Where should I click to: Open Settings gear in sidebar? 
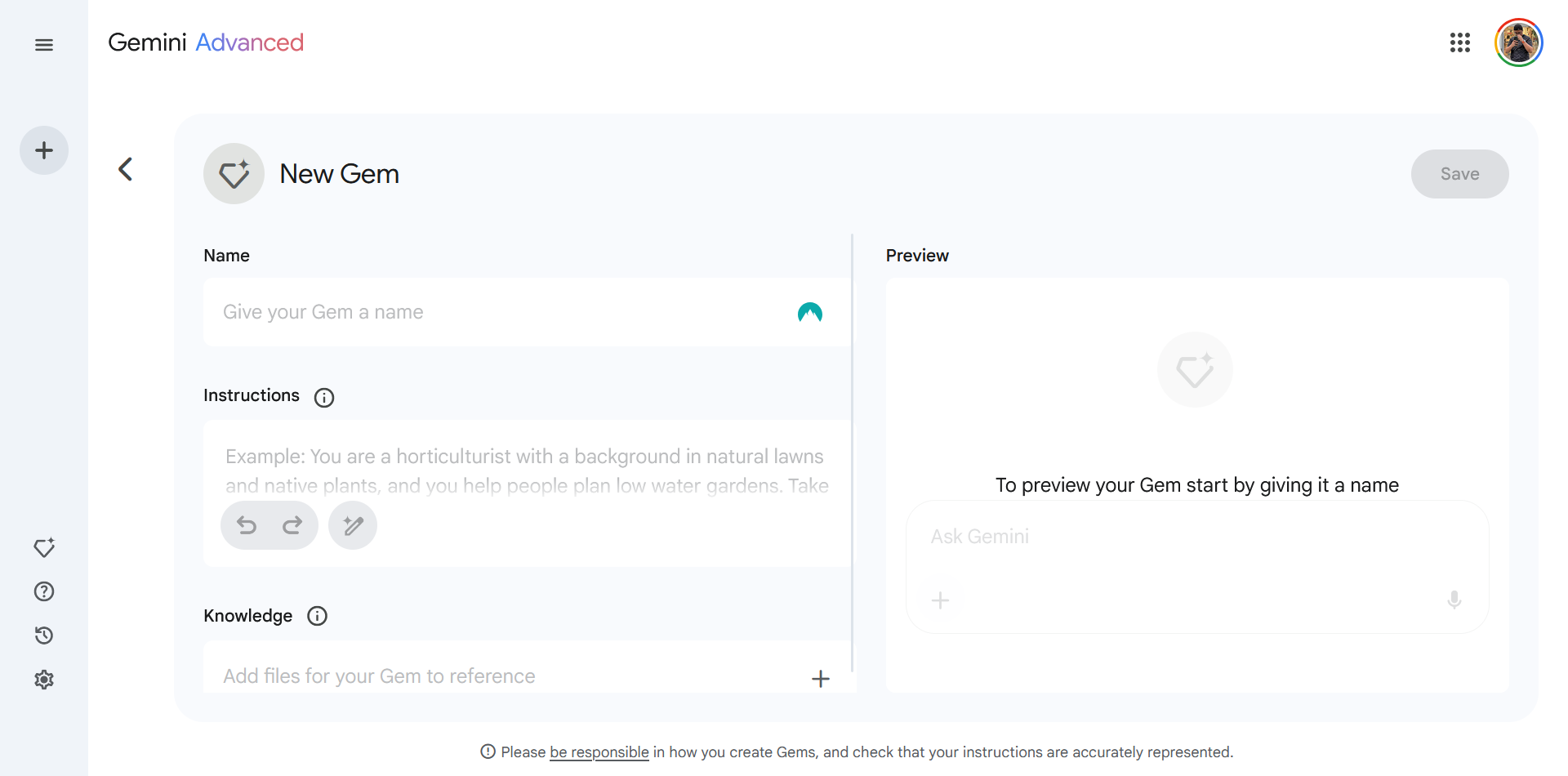(44, 680)
